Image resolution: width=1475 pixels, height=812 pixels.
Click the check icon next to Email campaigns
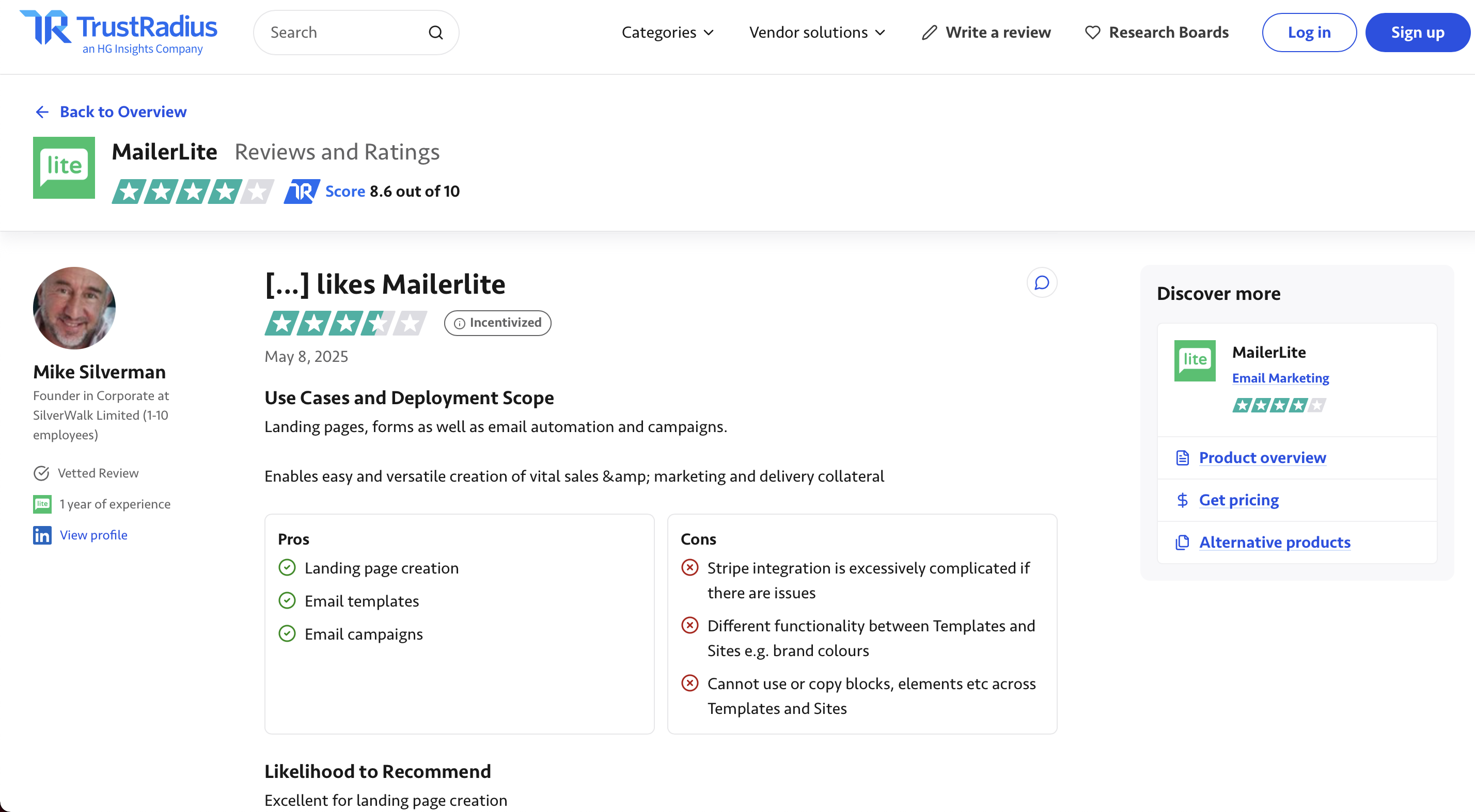tap(287, 634)
